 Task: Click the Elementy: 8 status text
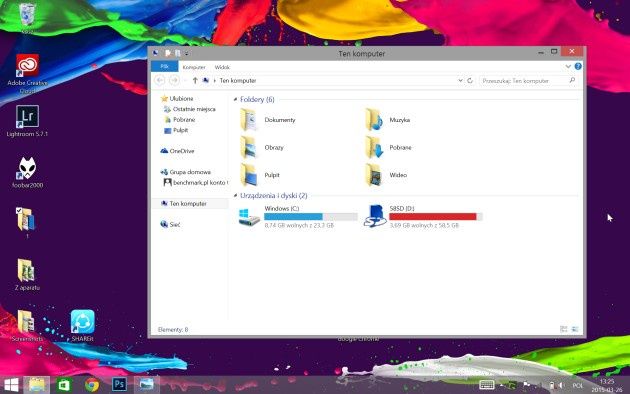[173, 330]
